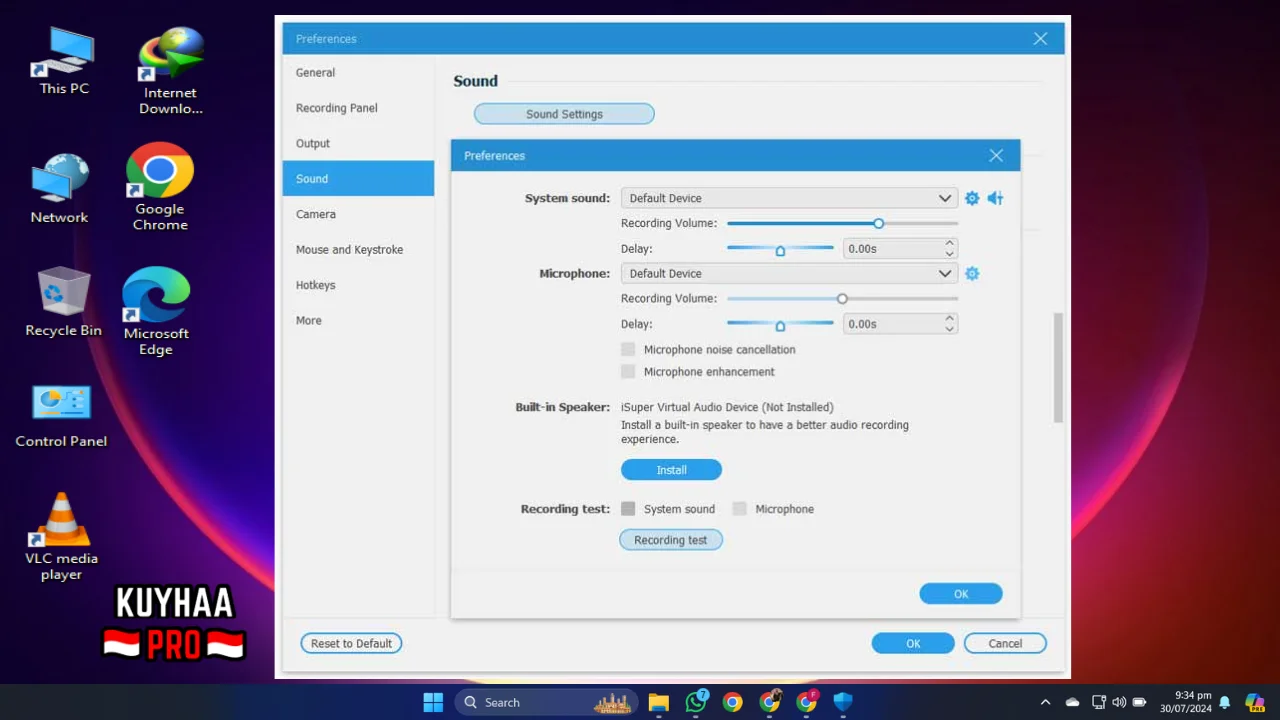Viewport: 1280px width, 720px height.
Task: Click Microphone delay value field
Action: 892,324
